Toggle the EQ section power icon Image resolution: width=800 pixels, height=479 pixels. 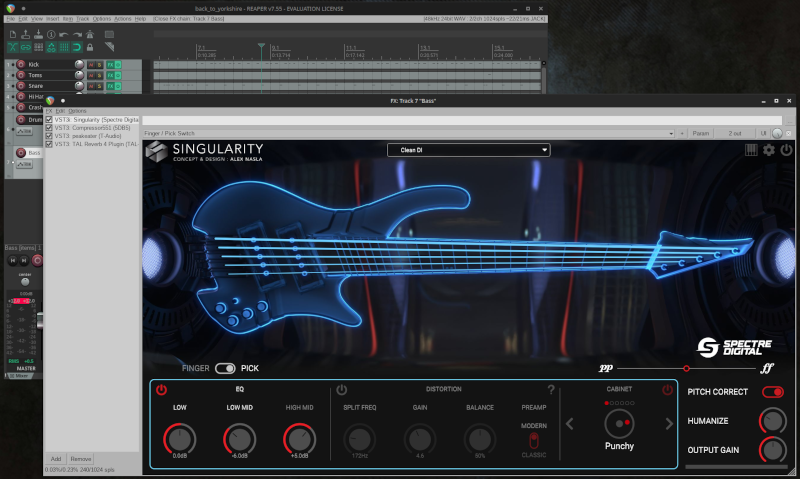(161, 389)
